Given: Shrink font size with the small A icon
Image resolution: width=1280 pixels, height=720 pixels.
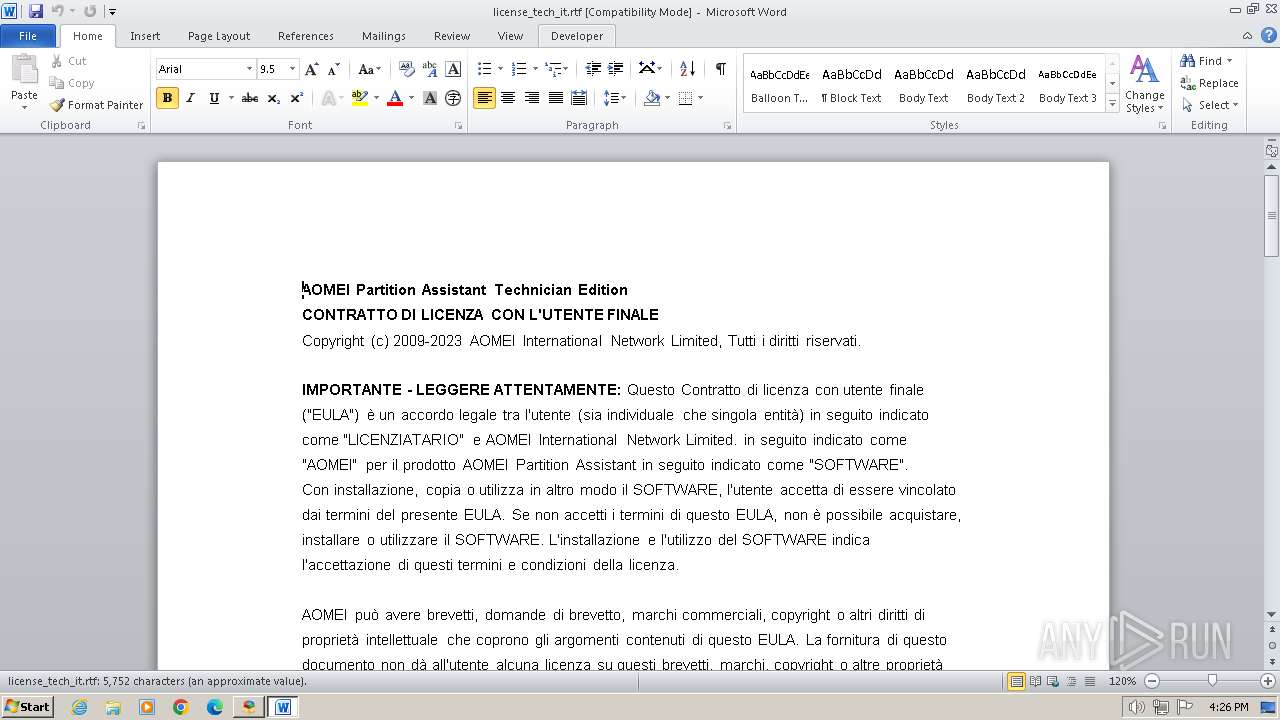Looking at the screenshot, I should (x=334, y=69).
